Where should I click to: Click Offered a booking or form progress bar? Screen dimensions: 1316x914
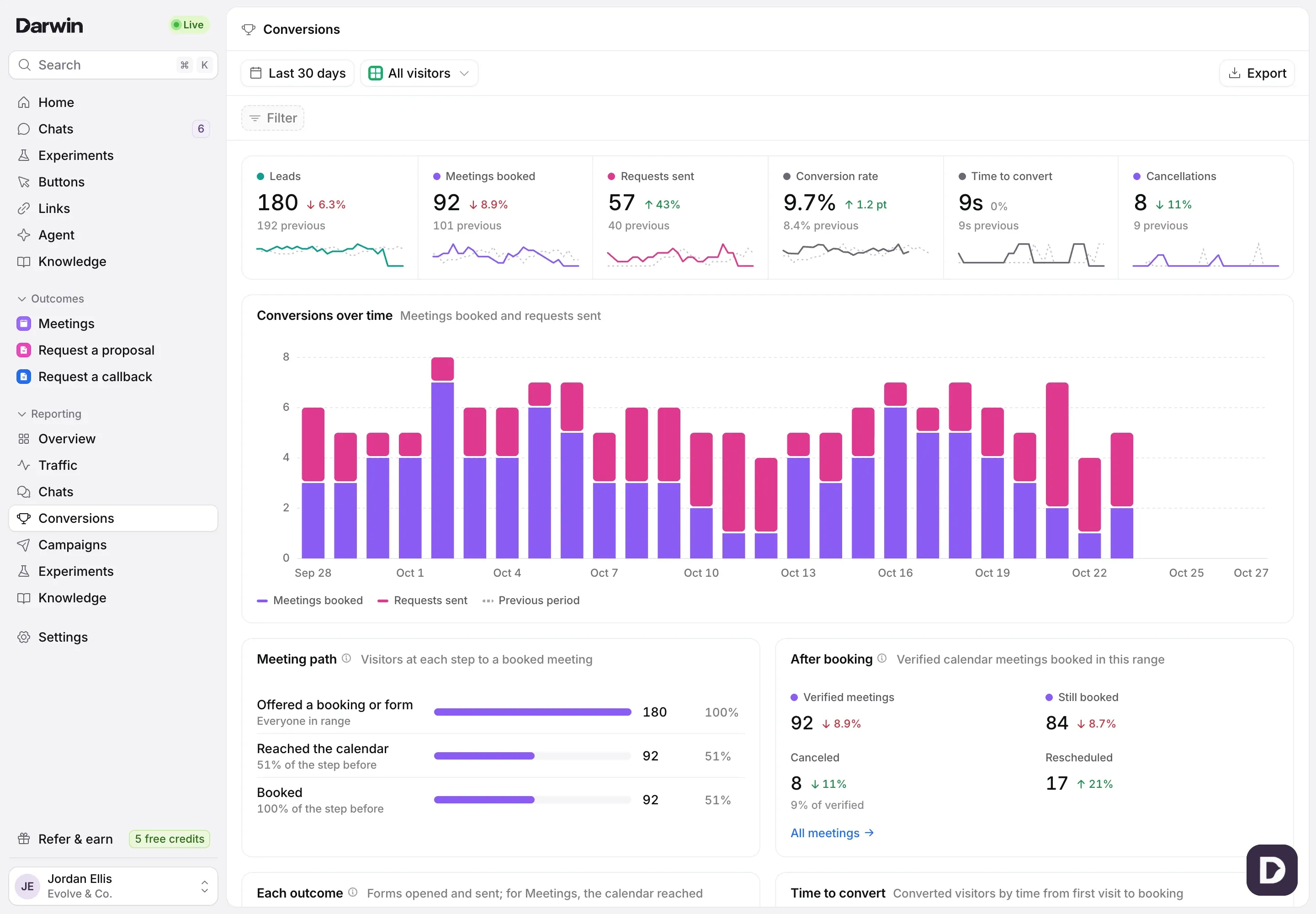tap(533, 712)
